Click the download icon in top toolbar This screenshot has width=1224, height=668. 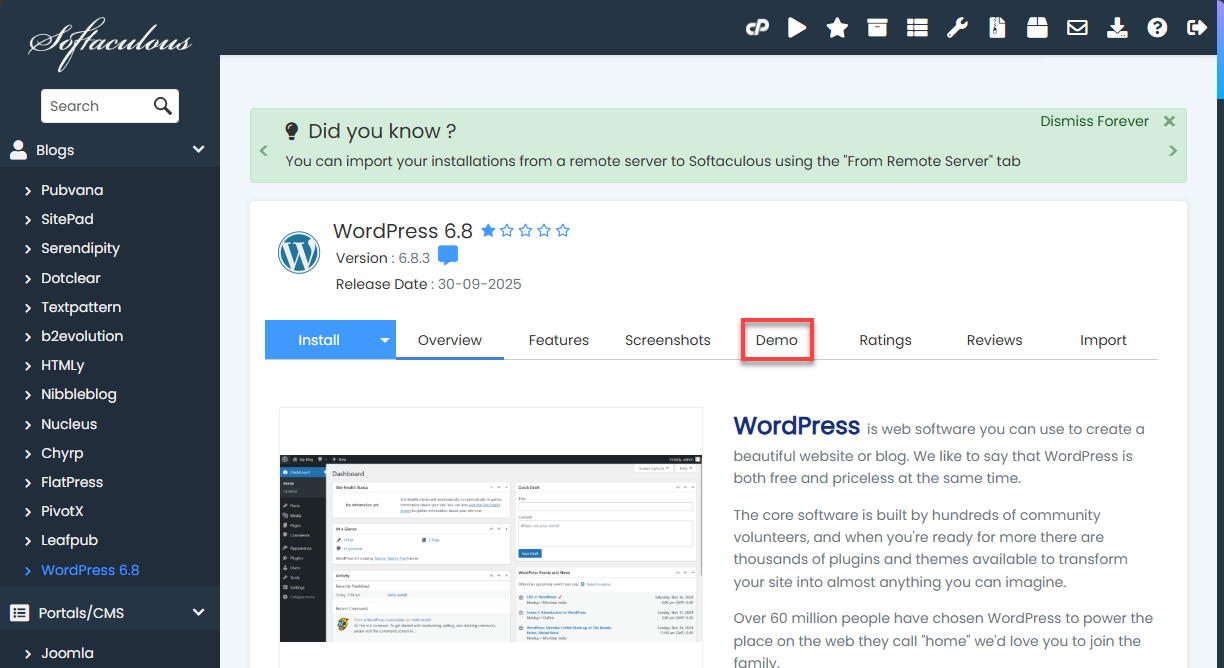click(x=1117, y=28)
